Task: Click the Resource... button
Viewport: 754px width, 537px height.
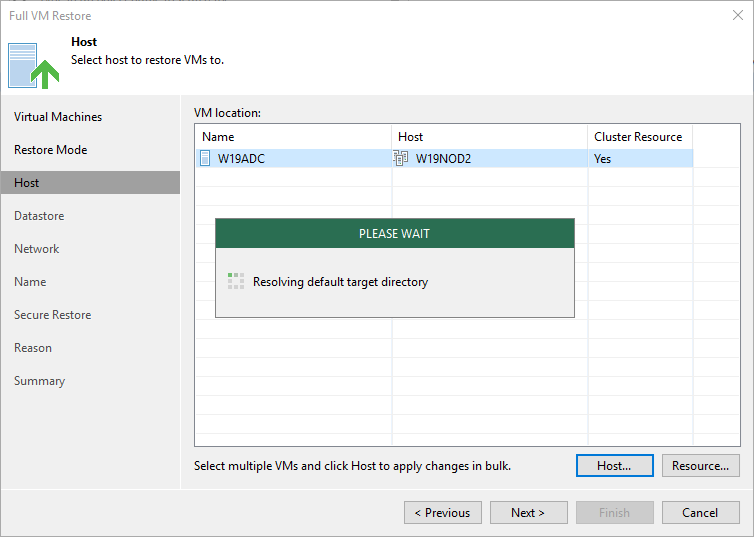Action: point(700,465)
